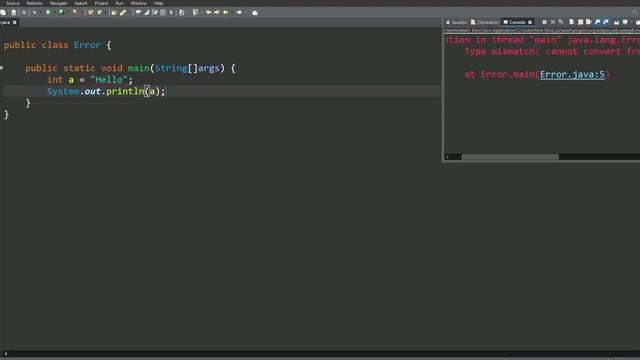Launch Coverage run icon
640x360 pixels.
pyautogui.click(x=61, y=13)
